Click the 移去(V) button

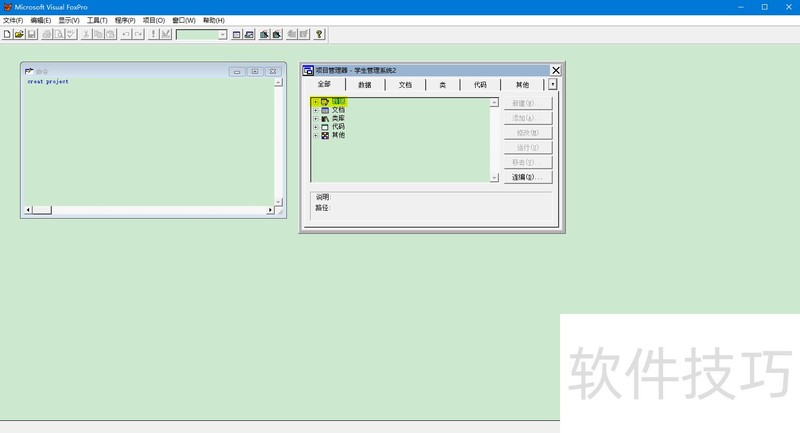(528, 162)
